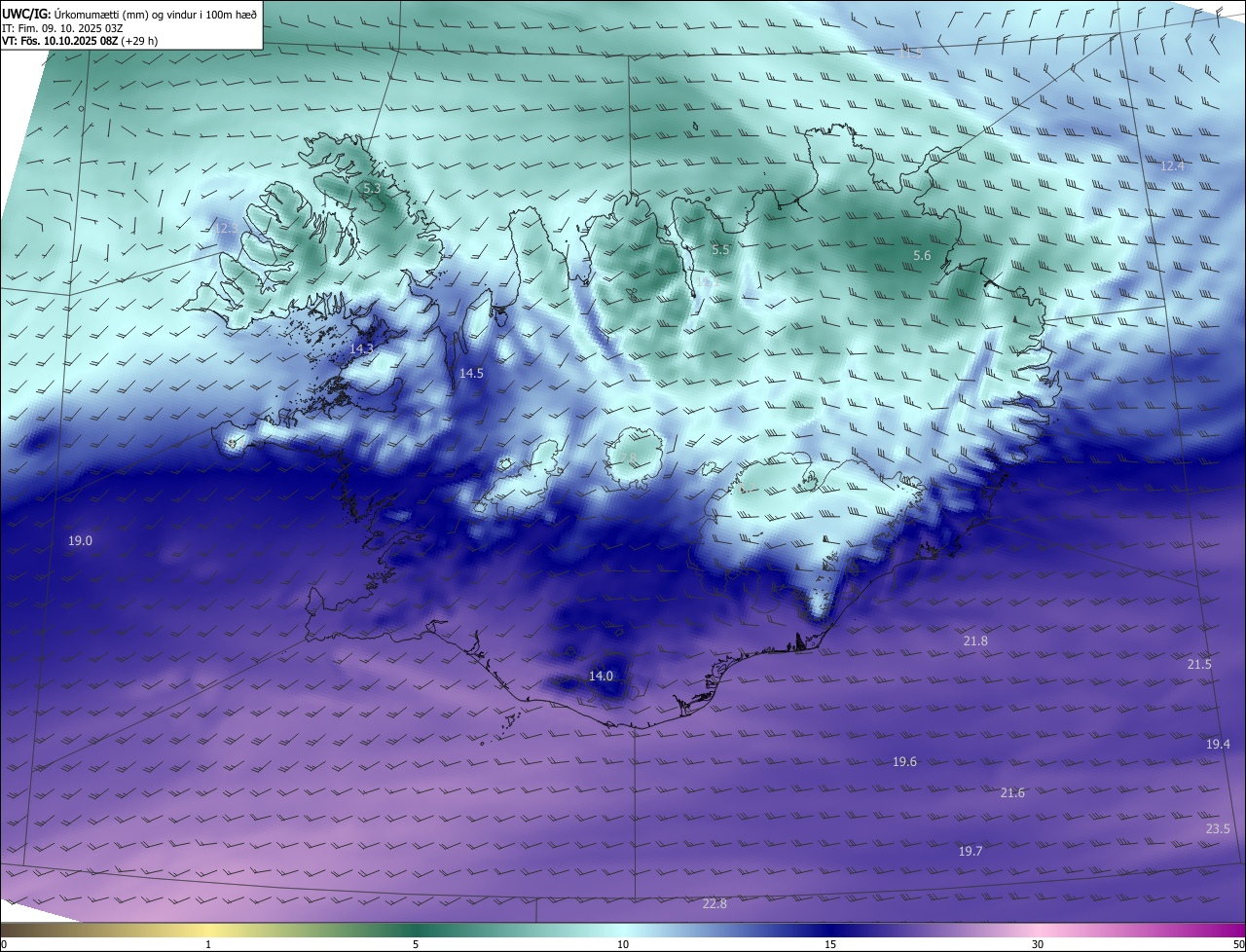Click the colorbar tick label 15
The height and width of the screenshot is (952, 1246).
point(830,944)
